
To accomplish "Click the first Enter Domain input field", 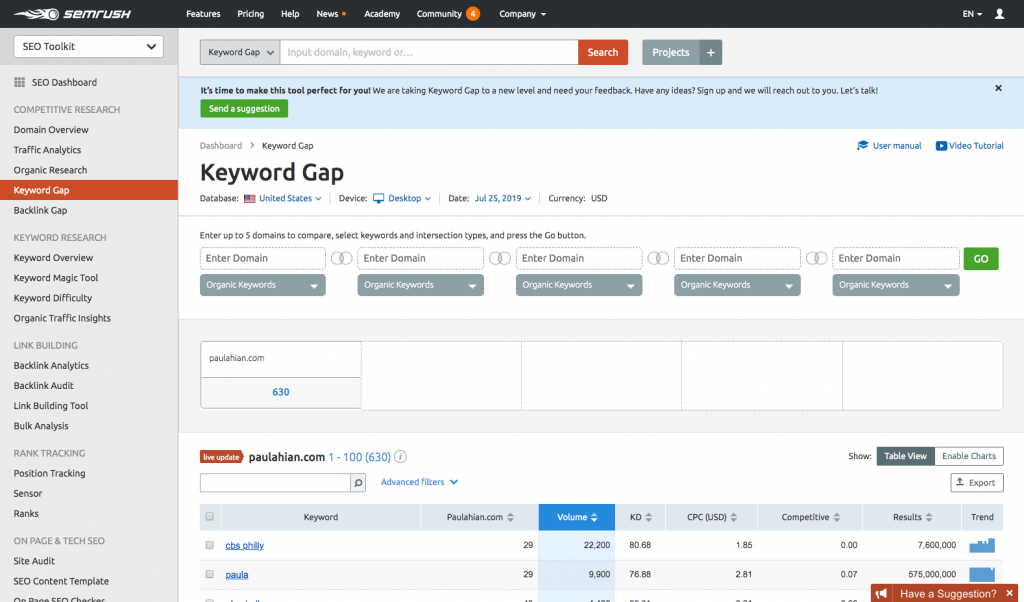I will point(263,258).
